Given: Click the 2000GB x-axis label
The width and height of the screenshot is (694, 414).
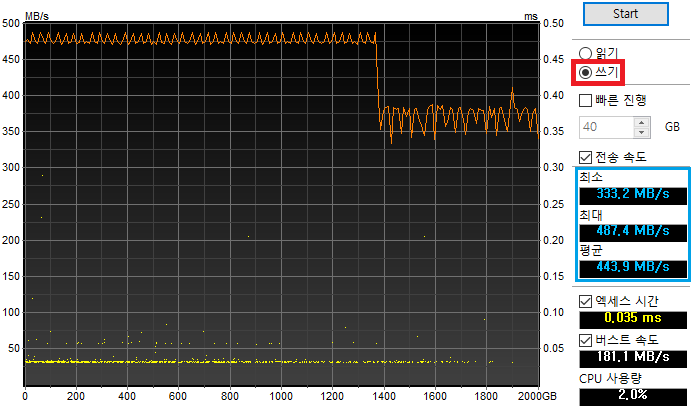Looking at the screenshot, I should click(537, 396).
